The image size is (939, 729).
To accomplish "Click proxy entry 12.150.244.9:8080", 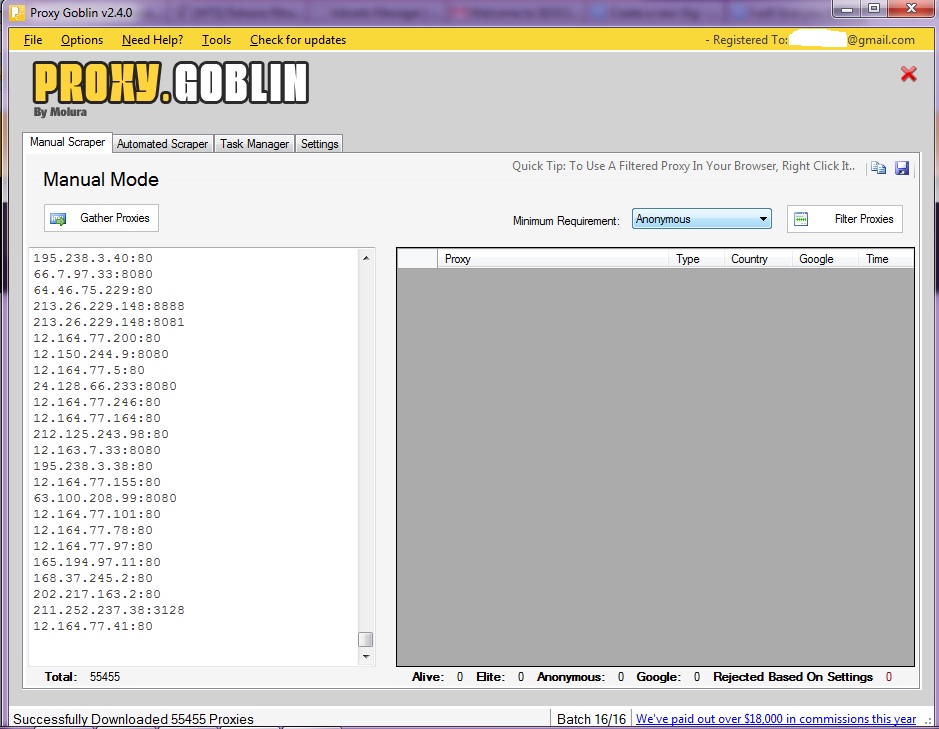I will tap(101, 354).
